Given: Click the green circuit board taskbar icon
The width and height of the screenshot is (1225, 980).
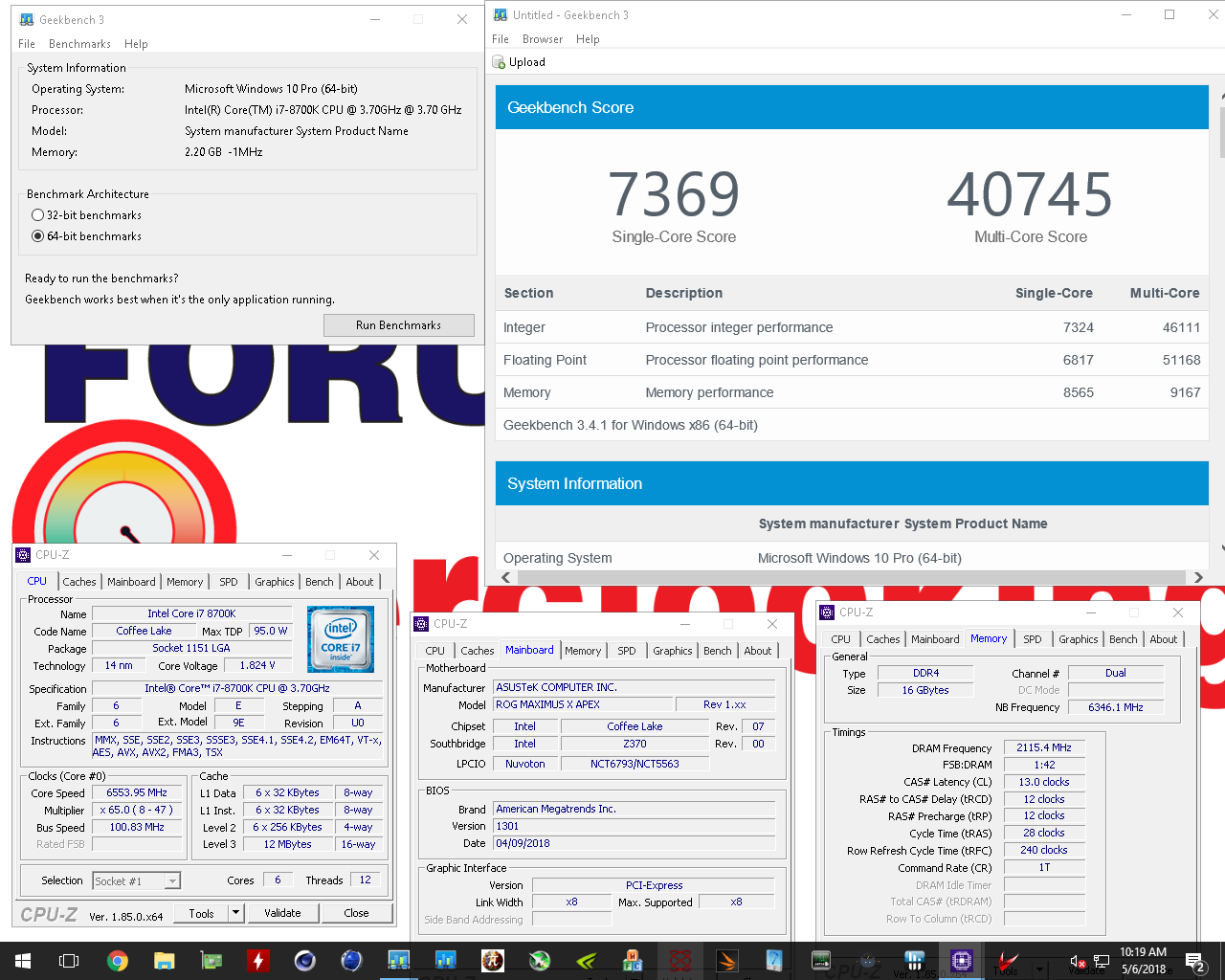Looking at the screenshot, I should point(212,961).
